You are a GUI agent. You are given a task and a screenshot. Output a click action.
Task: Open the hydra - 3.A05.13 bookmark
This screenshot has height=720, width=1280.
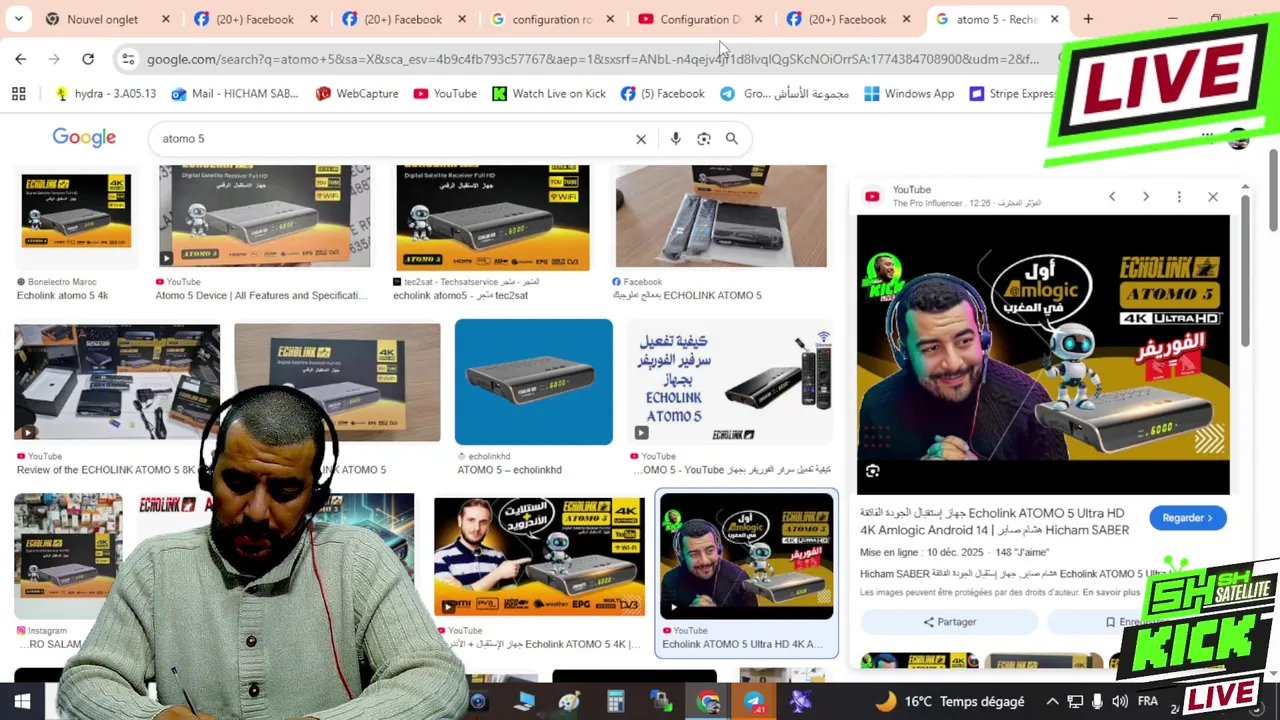coord(106,93)
